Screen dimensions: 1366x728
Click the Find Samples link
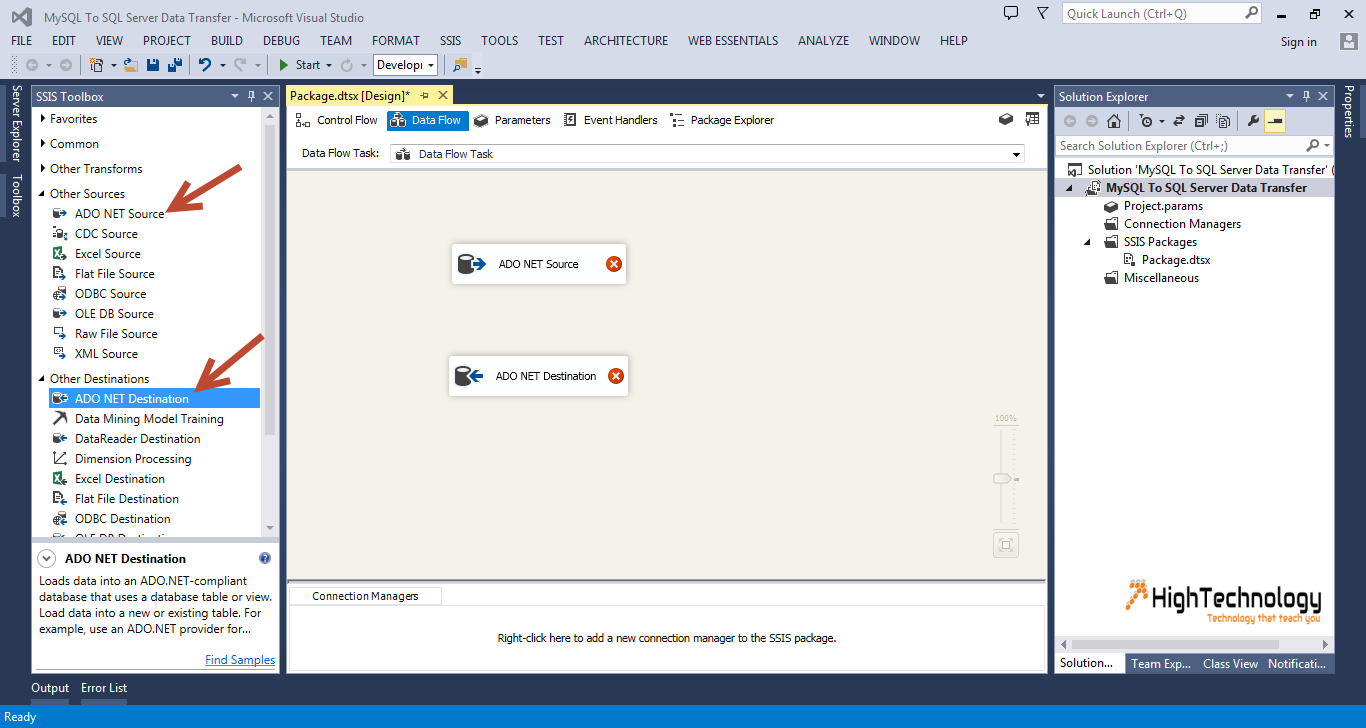(240, 660)
